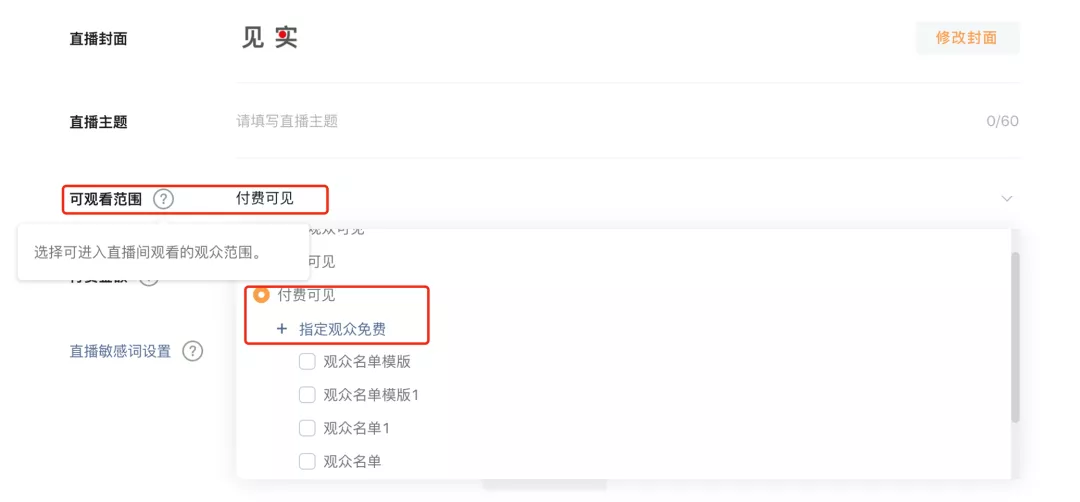Check the last 观众名单 checkbox

pyautogui.click(x=307, y=461)
